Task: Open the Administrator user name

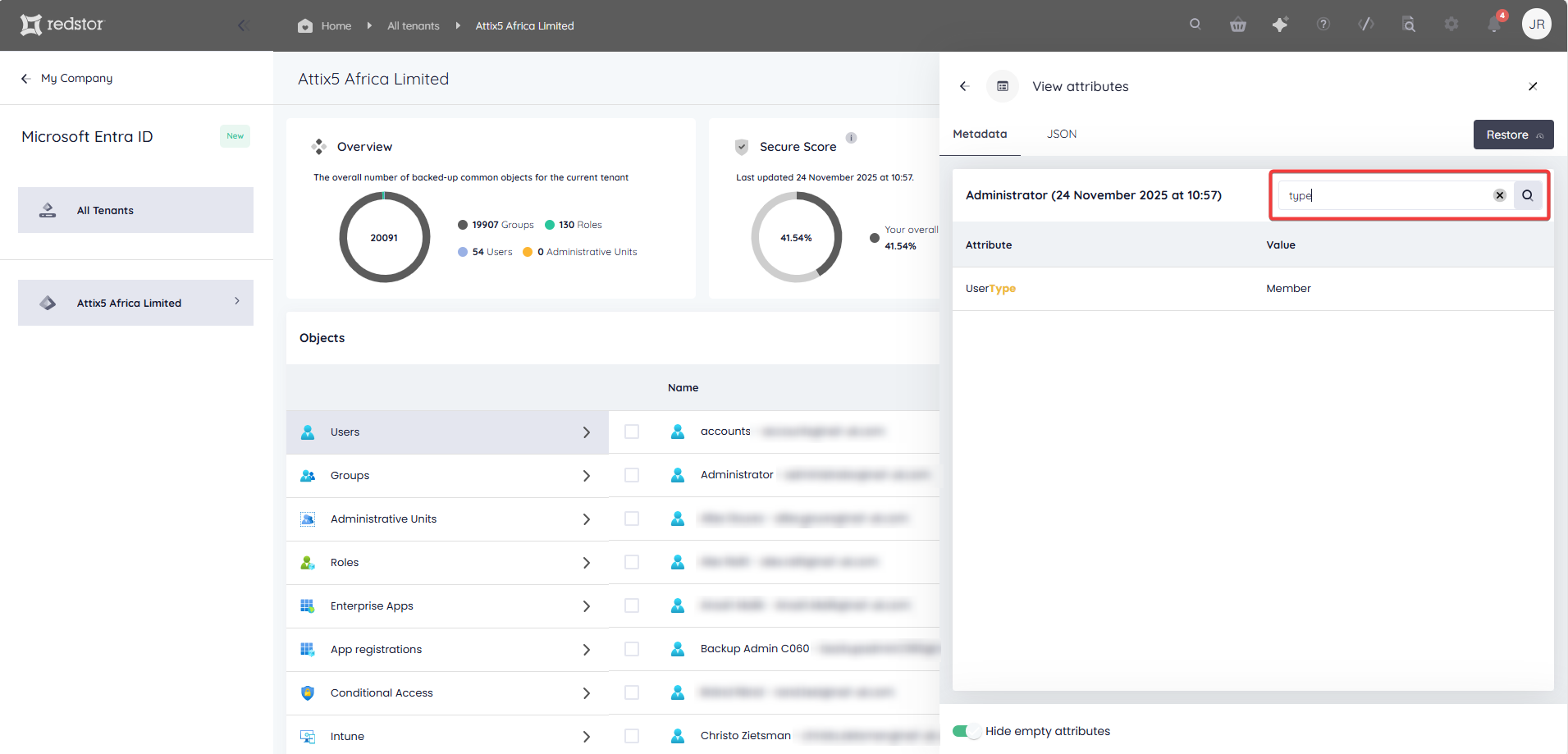Action: click(x=737, y=475)
